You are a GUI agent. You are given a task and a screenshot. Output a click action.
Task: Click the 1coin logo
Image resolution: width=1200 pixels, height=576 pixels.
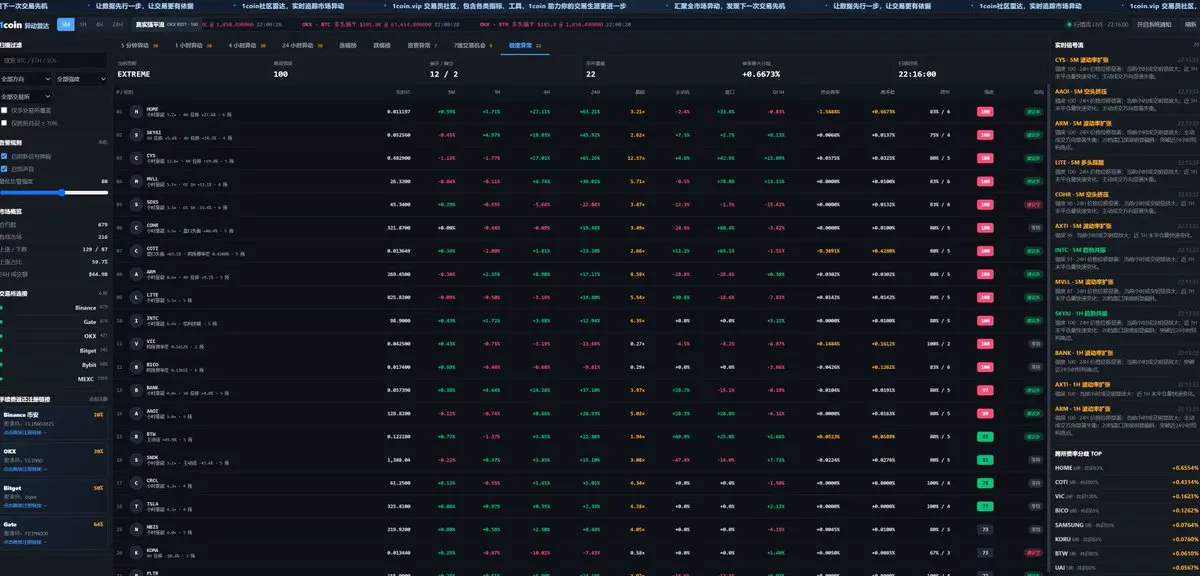pyautogui.click(x=11, y=23)
